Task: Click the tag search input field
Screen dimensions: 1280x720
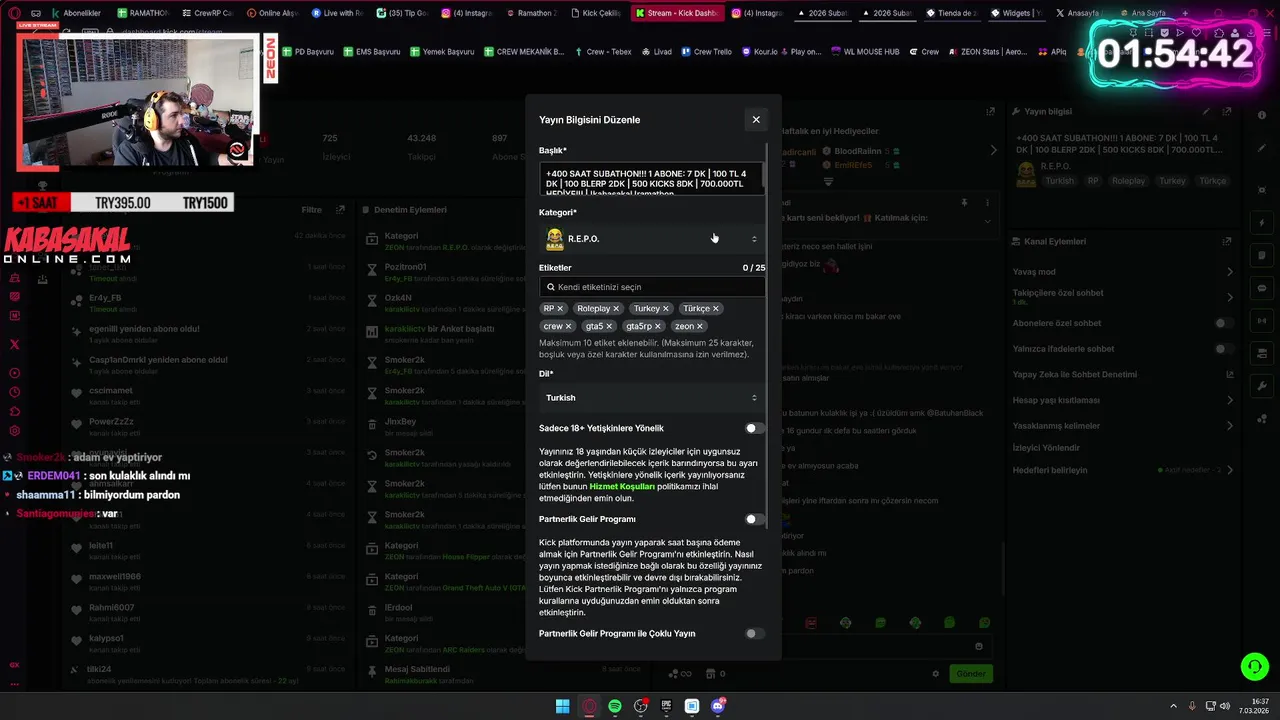Action: (652, 287)
